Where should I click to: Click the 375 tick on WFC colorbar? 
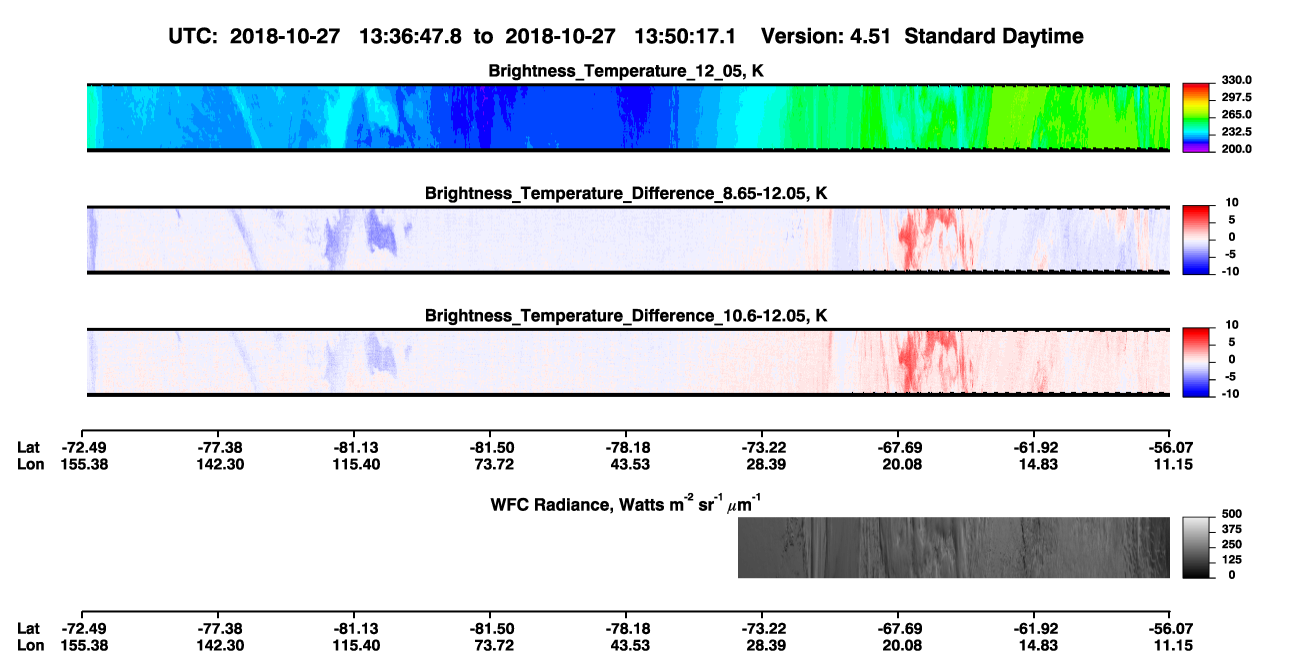pyautogui.click(x=1233, y=529)
